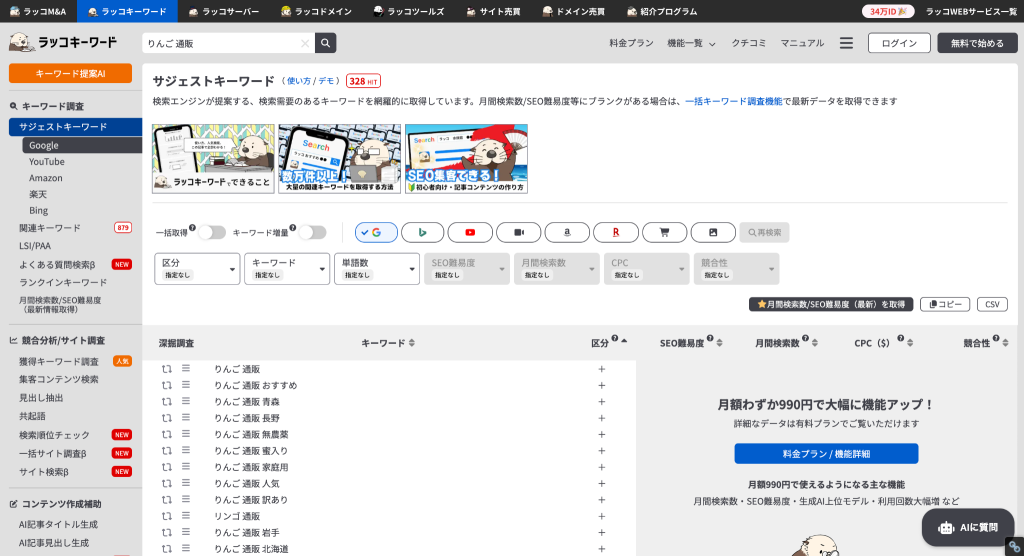Toggle the 一括取得 switch

pyautogui.click(x=212, y=232)
